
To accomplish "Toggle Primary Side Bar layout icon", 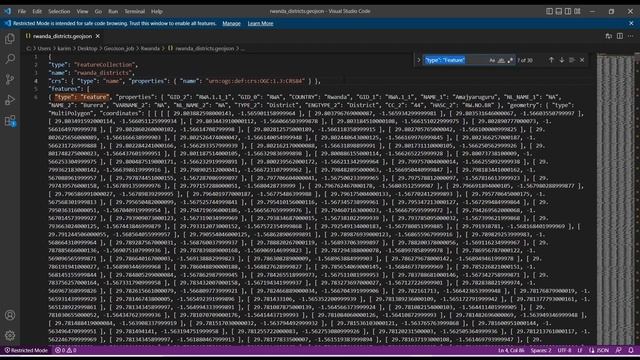I will tap(549, 11).
